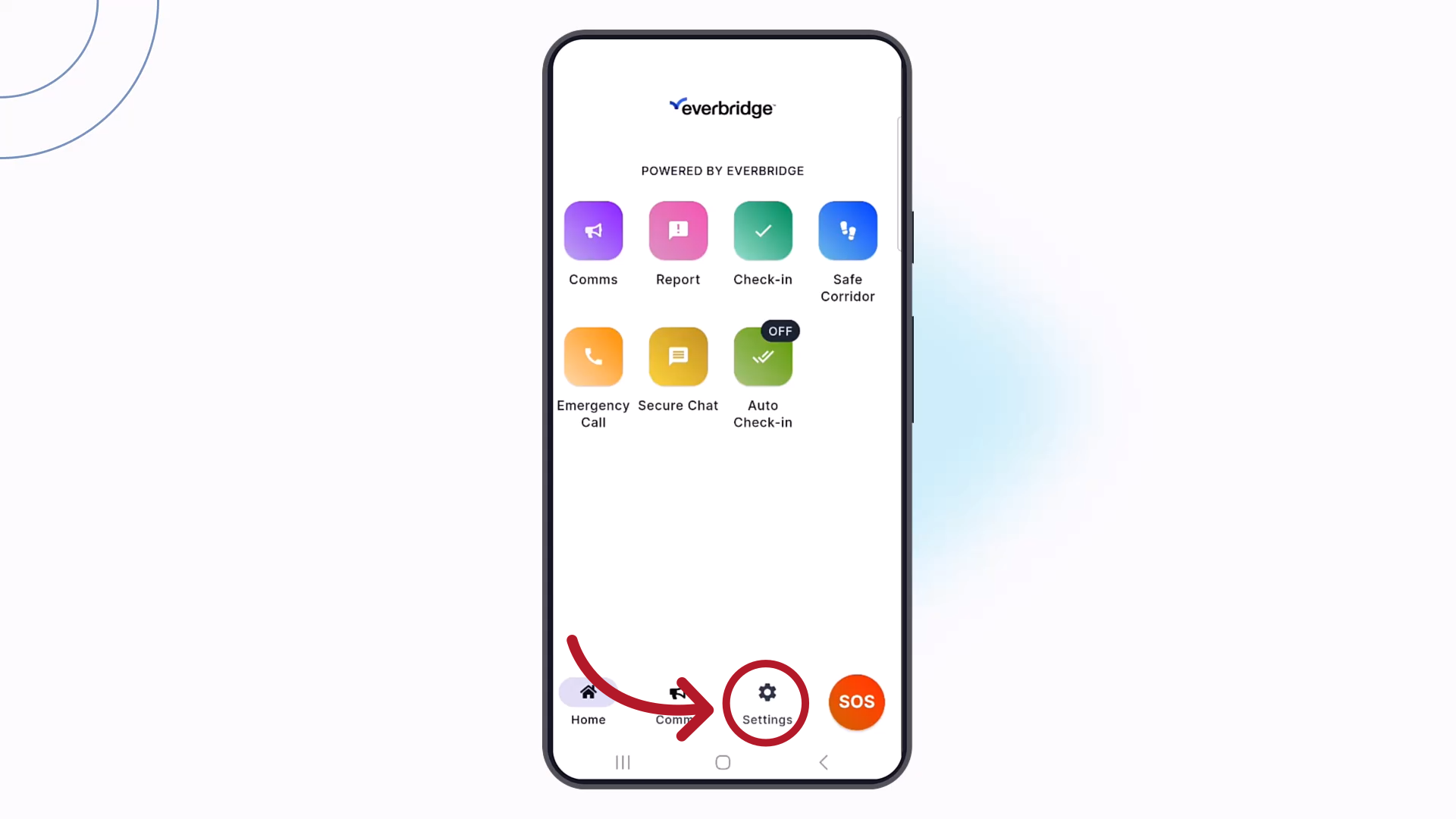Tap the Emergency Call icon
Screen dimensions: 1456x819
tap(593, 356)
